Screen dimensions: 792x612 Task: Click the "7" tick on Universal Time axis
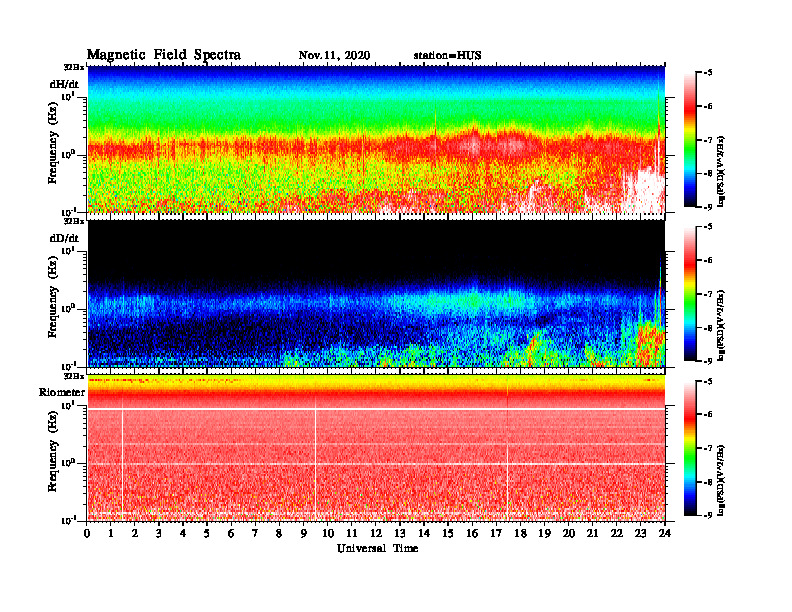[255, 534]
